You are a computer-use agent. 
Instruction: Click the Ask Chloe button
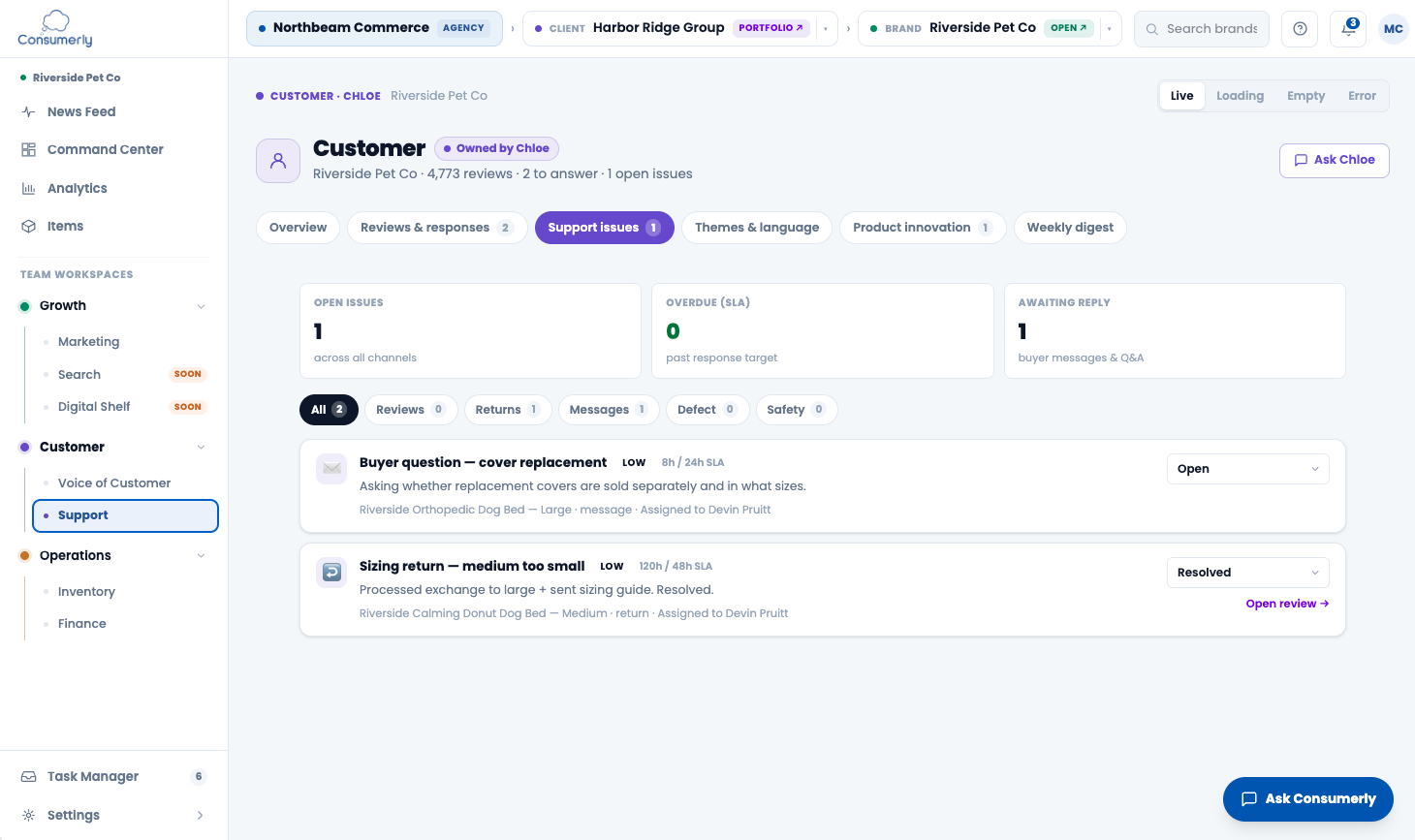coord(1335,161)
